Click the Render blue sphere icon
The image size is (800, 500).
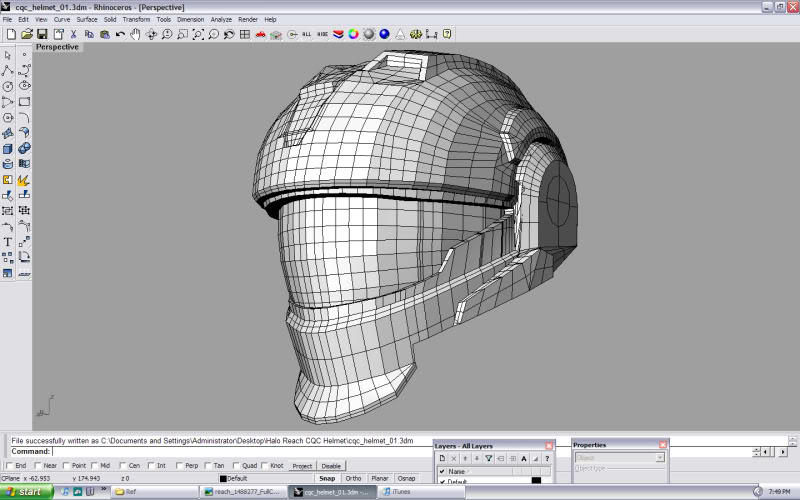click(385, 34)
